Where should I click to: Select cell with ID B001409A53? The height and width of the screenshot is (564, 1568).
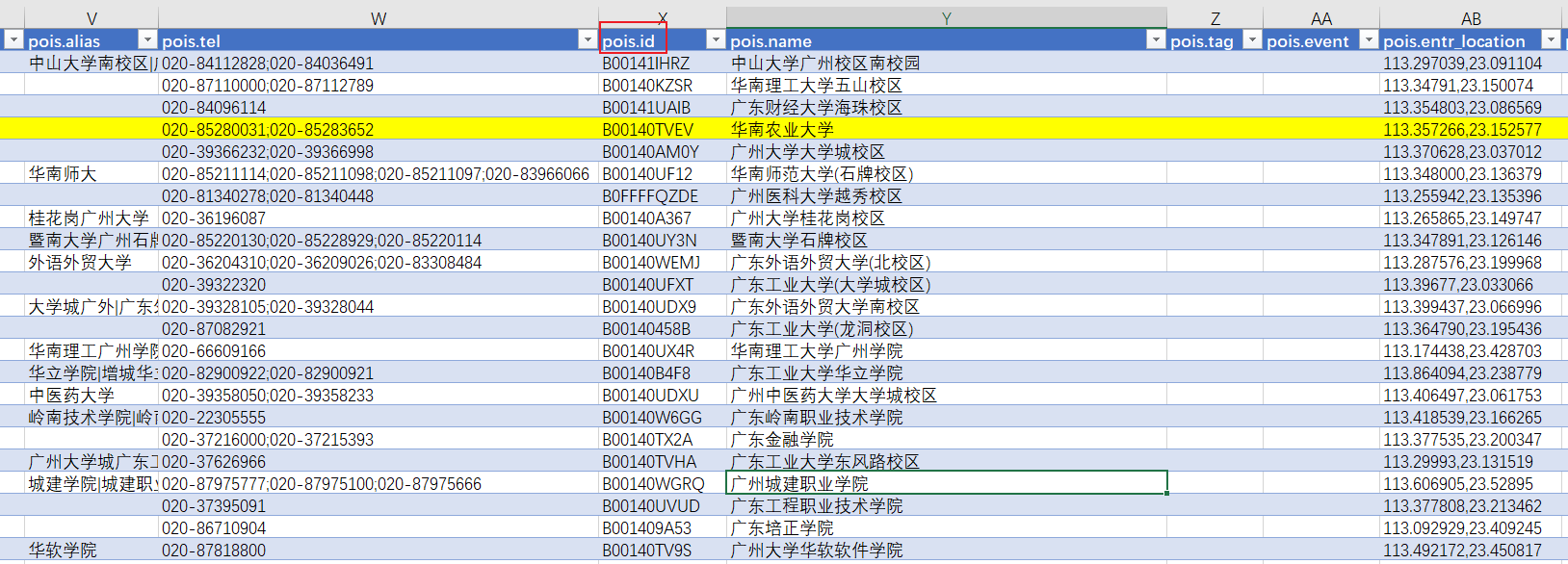(x=663, y=527)
